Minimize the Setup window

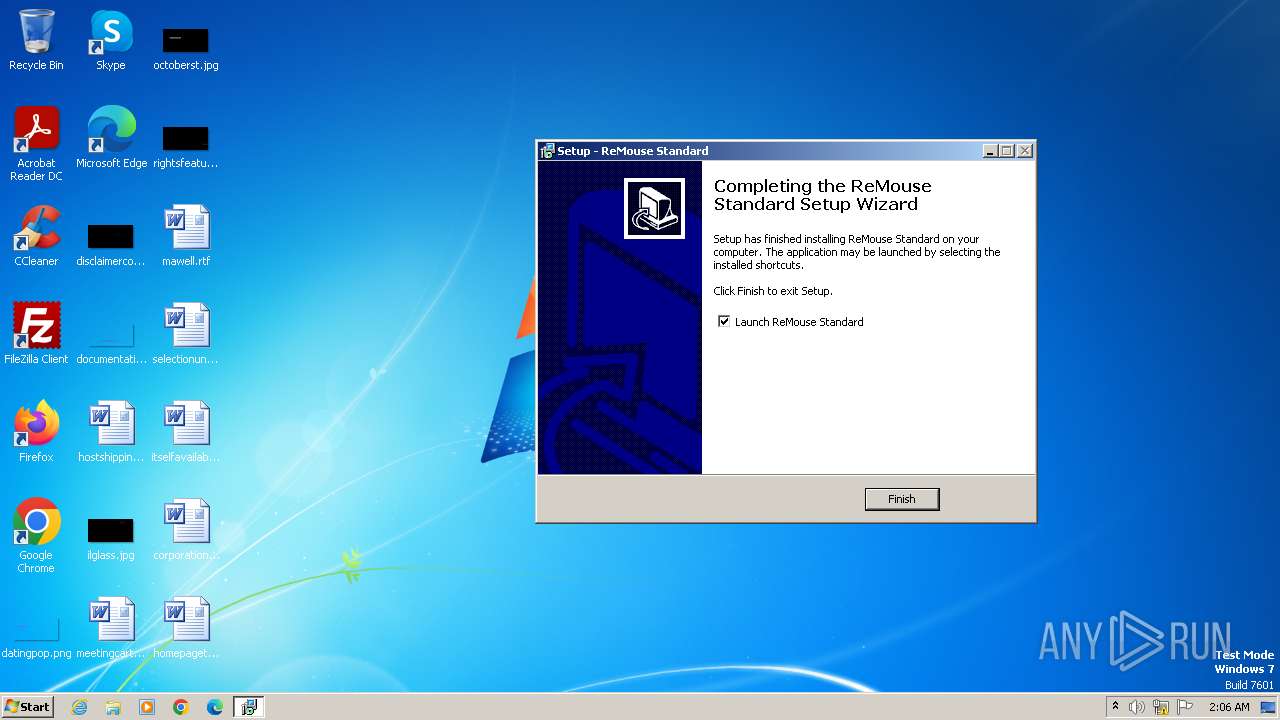[990, 151]
